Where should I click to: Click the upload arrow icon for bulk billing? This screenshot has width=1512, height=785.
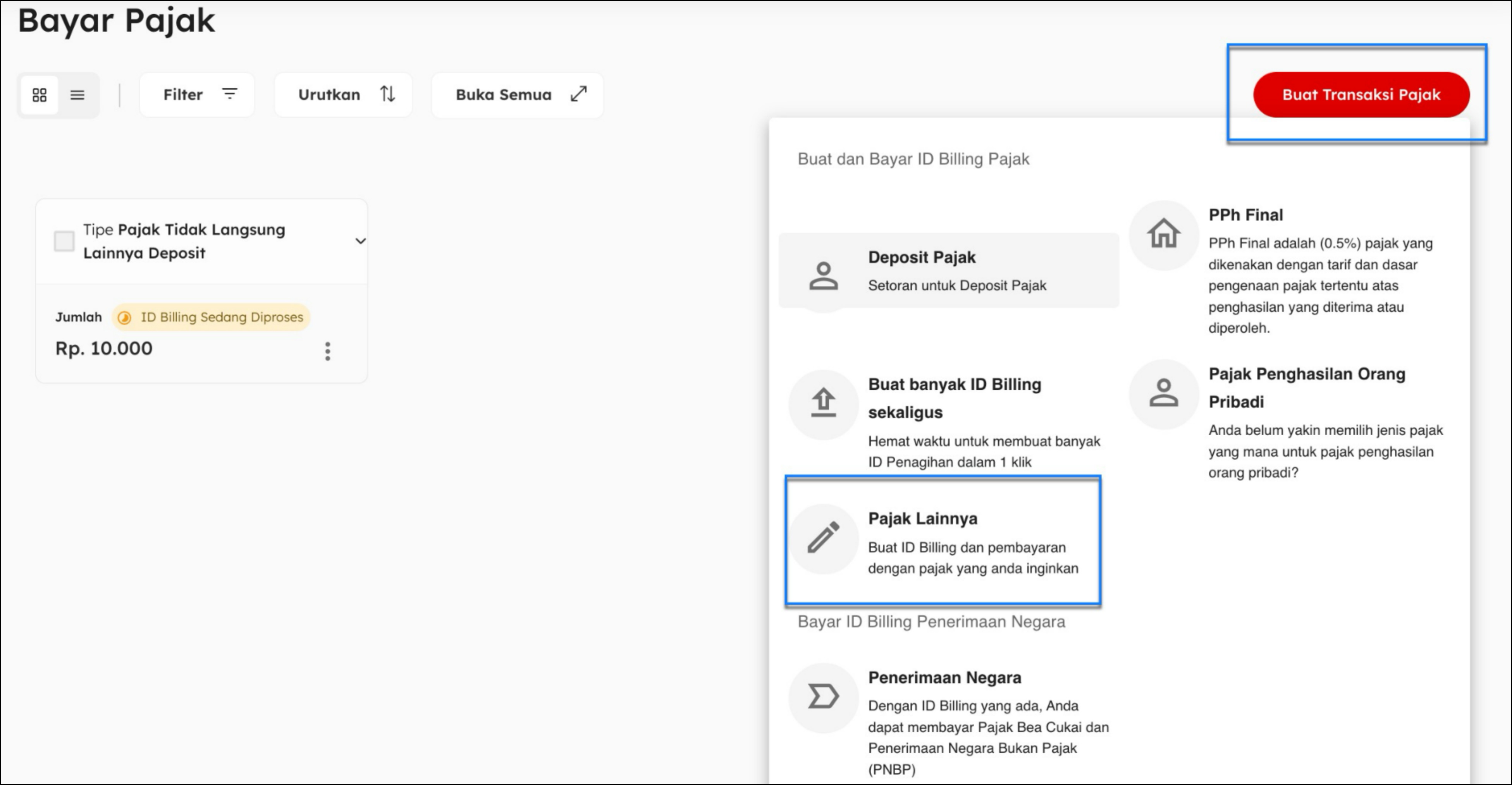(824, 403)
